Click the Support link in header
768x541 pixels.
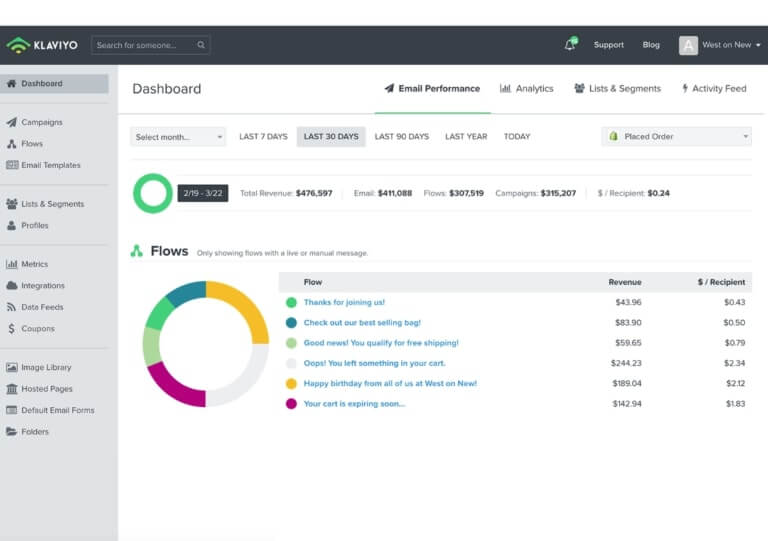tap(608, 45)
